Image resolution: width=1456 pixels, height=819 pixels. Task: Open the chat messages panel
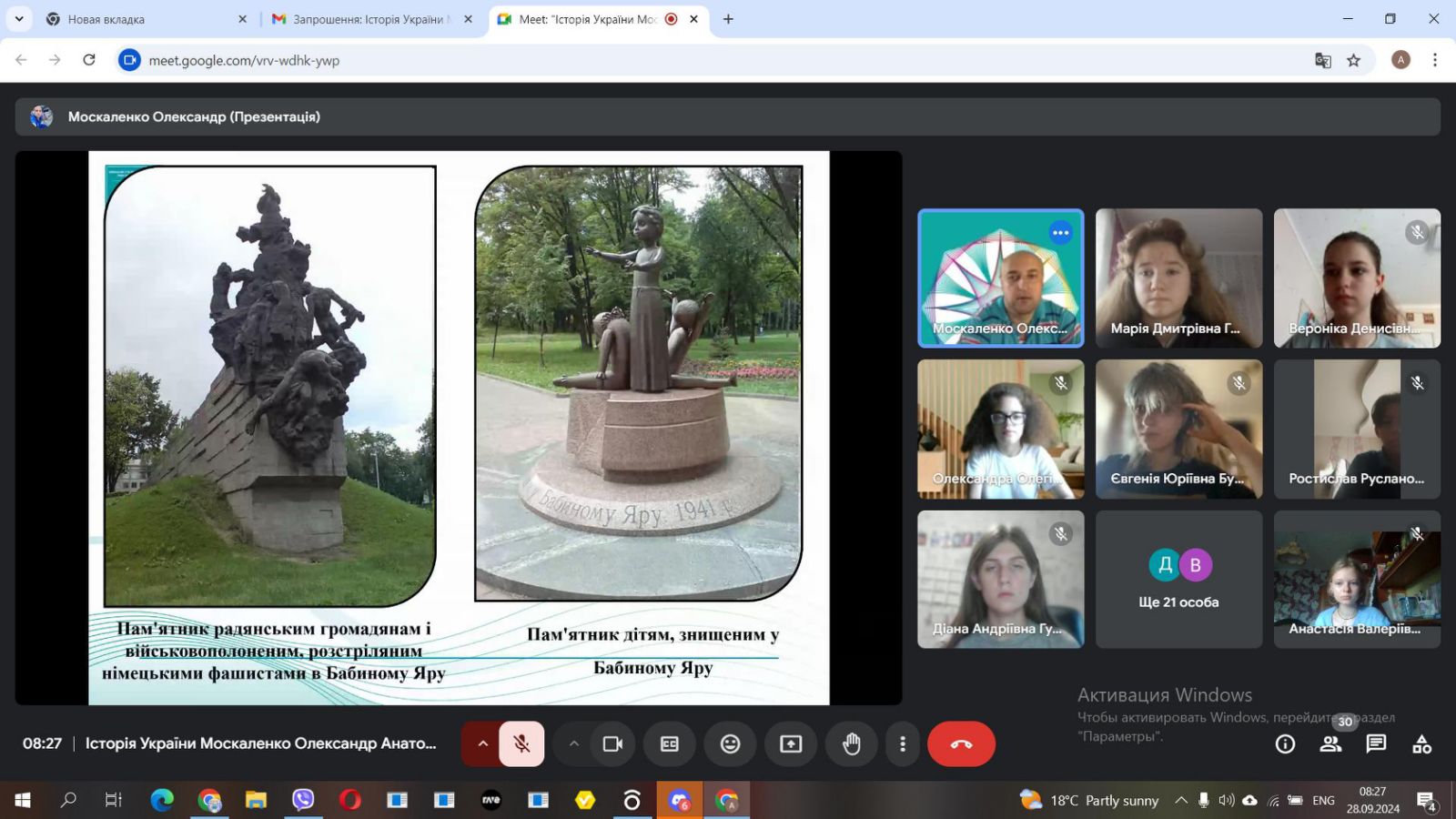tap(1376, 744)
